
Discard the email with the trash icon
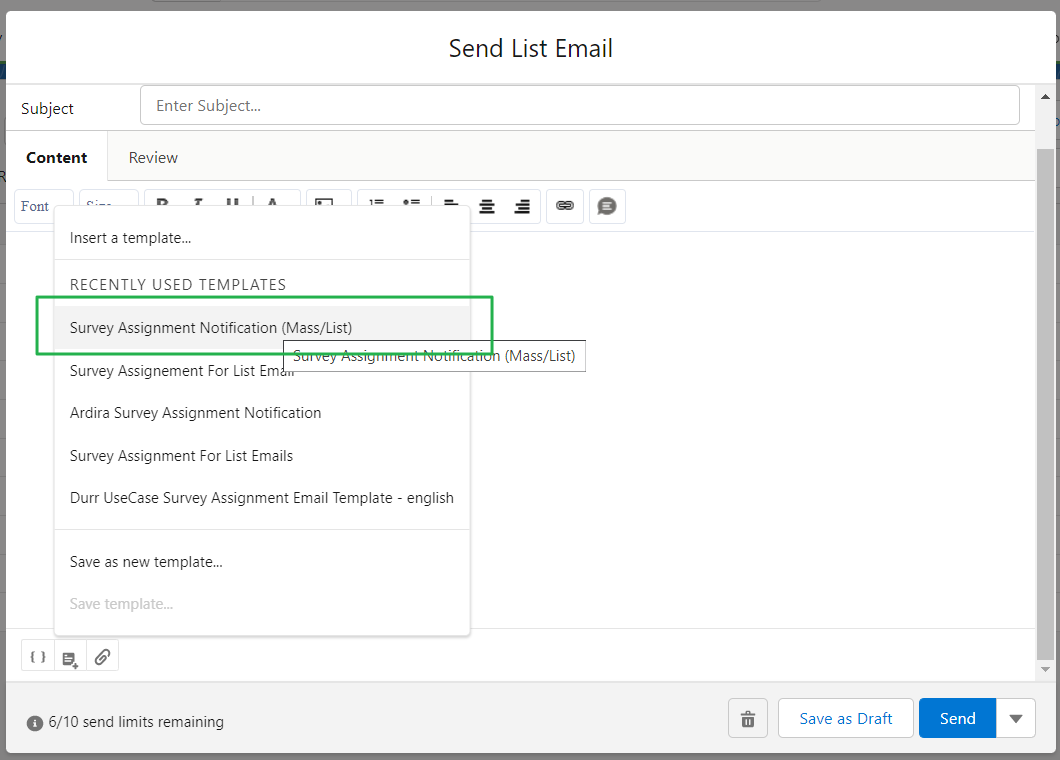point(747,718)
